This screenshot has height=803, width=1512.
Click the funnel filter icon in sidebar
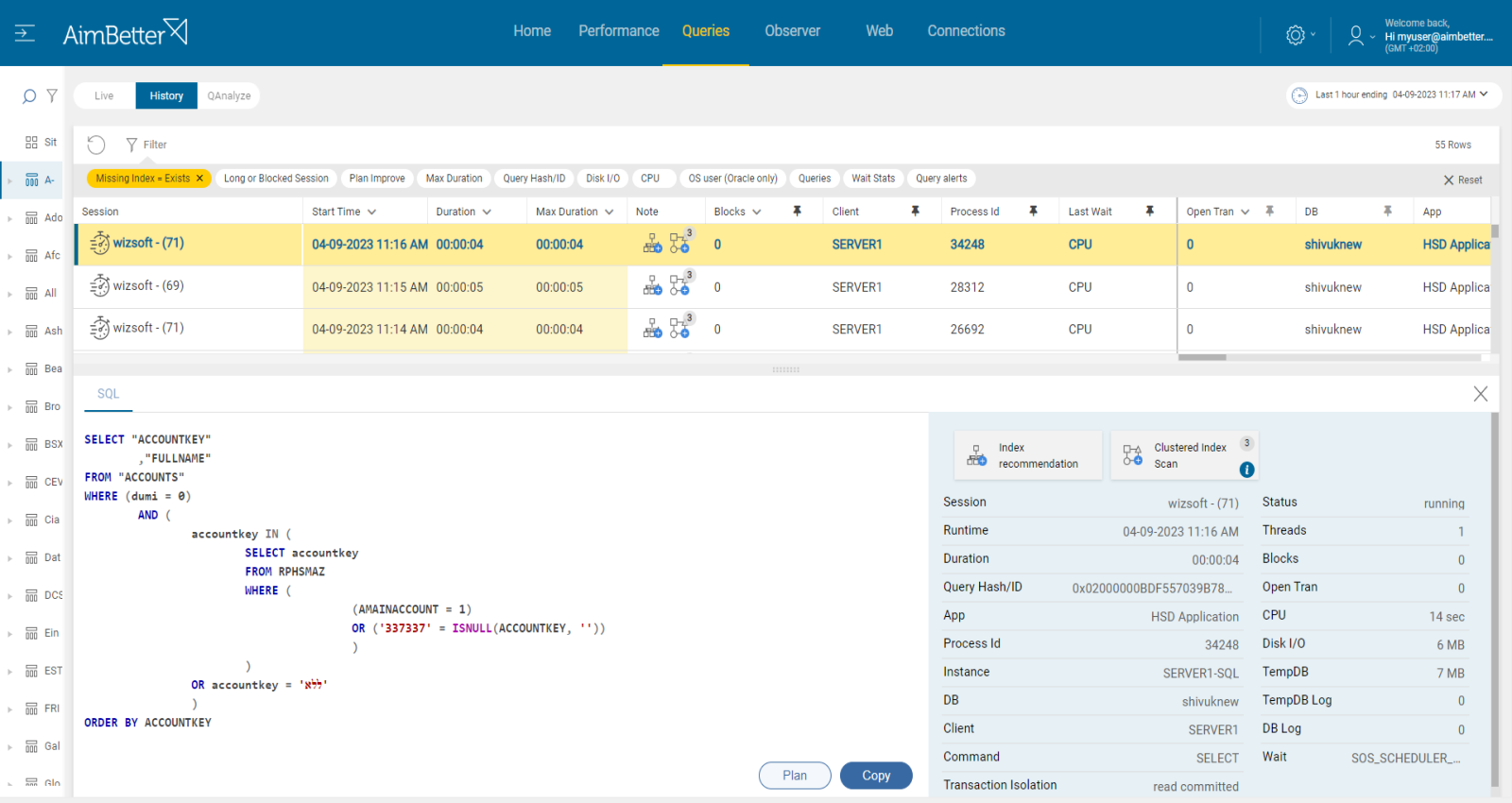click(x=52, y=95)
